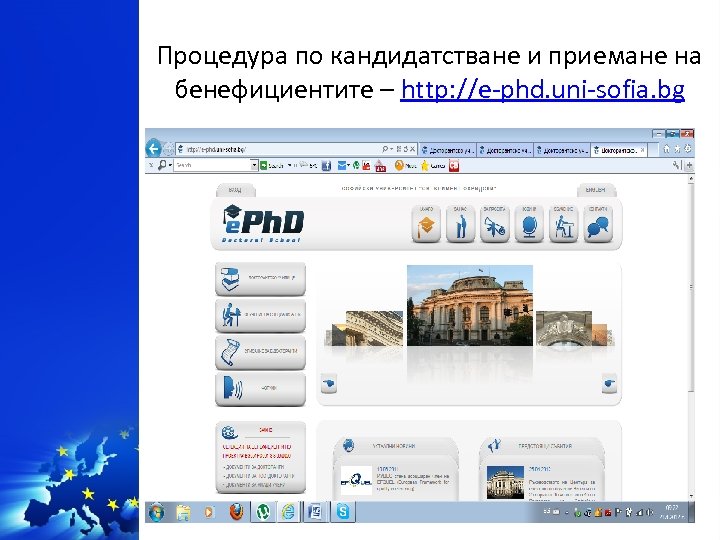Go to previous slide with left pointing hand
The height and width of the screenshot is (540, 720).
(x=329, y=383)
